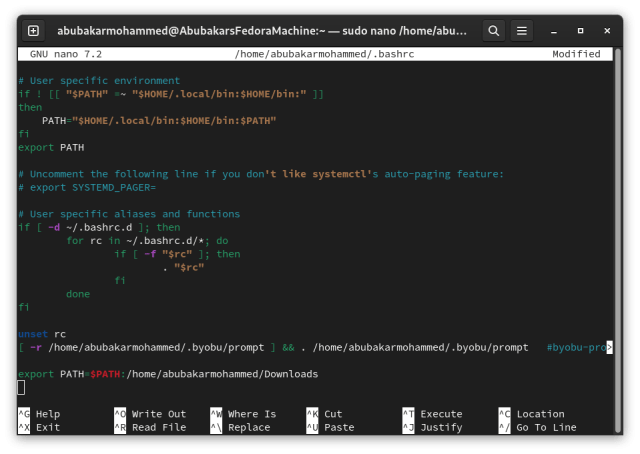This screenshot has height=454, width=640.
Task: Click the standalone 'then' line
Action: point(30,107)
